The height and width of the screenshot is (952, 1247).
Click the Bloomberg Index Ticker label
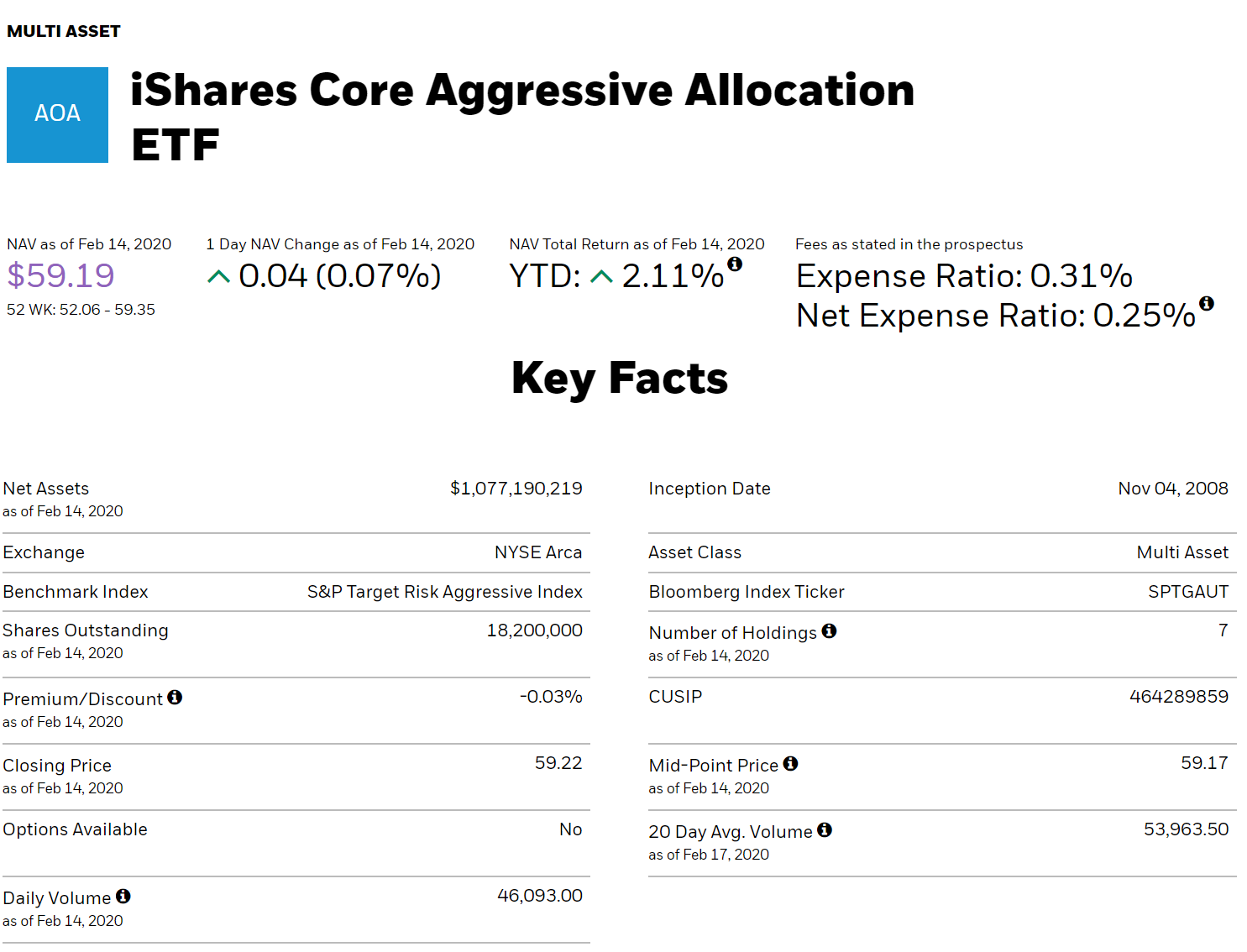[x=747, y=592]
